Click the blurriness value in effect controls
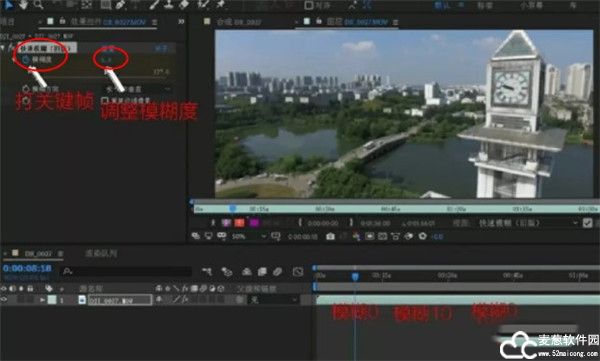This screenshot has width=600, height=361. pos(107,59)
